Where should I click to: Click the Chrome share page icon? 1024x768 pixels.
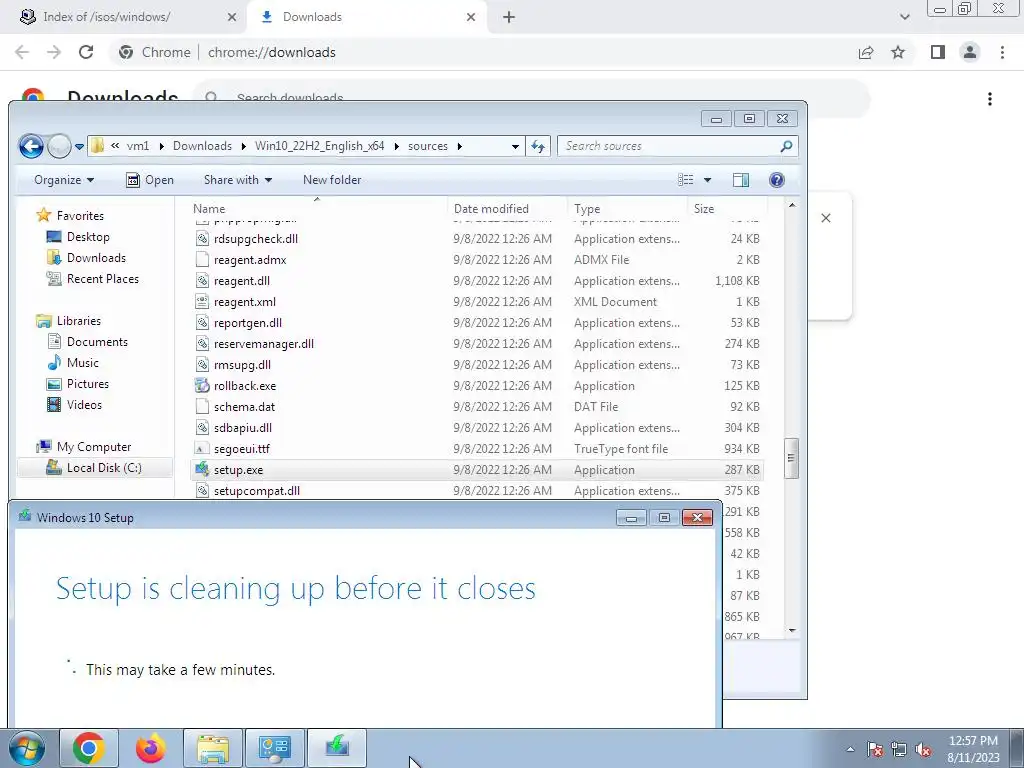pos(866,52)
